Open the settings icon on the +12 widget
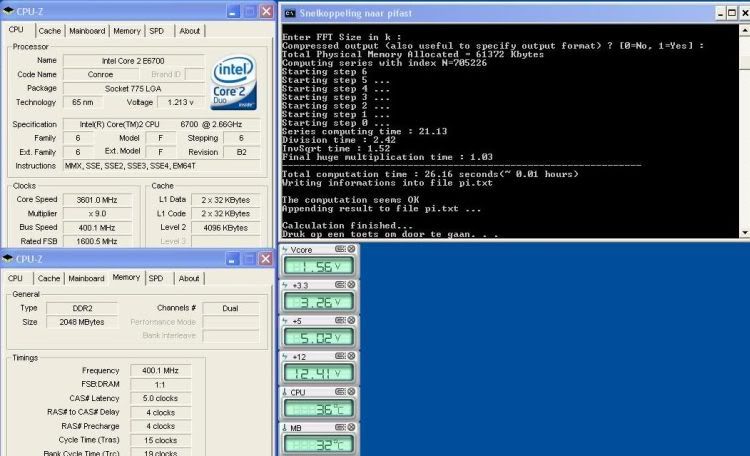 pyautogui.click(x=340, y=356)
